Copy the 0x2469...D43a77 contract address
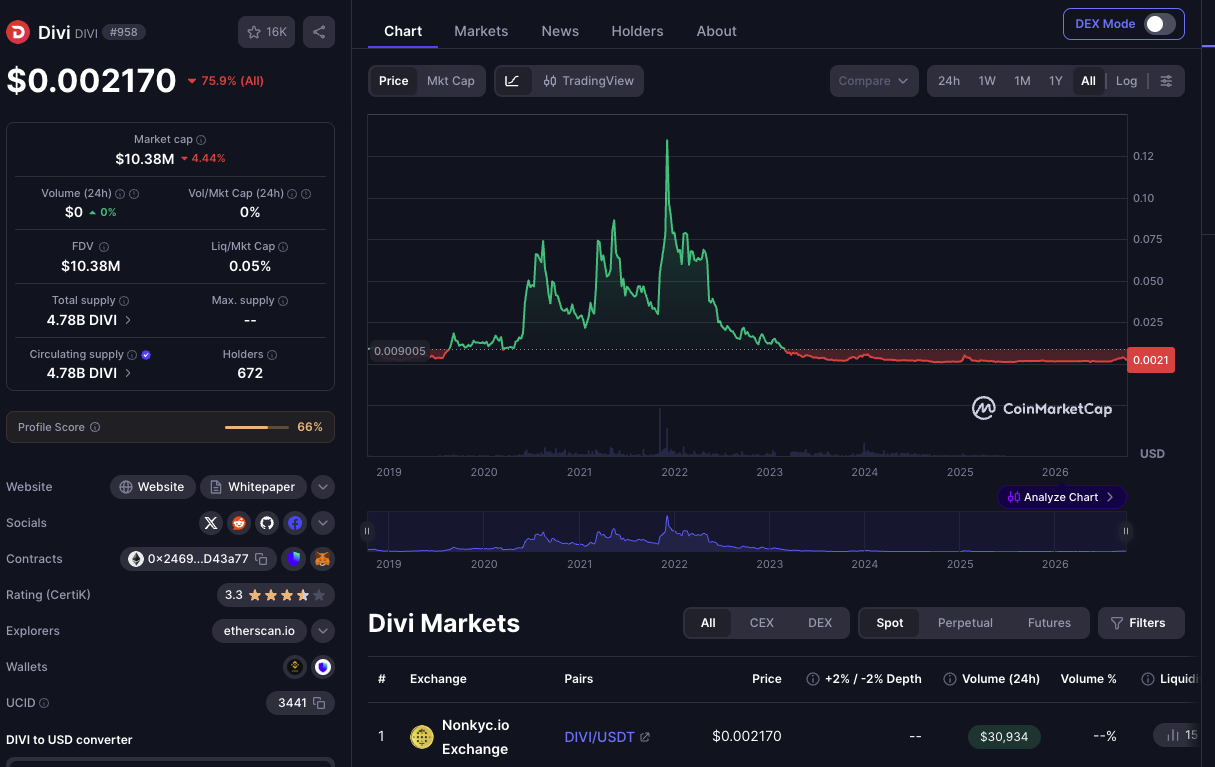 pos(261,559)
